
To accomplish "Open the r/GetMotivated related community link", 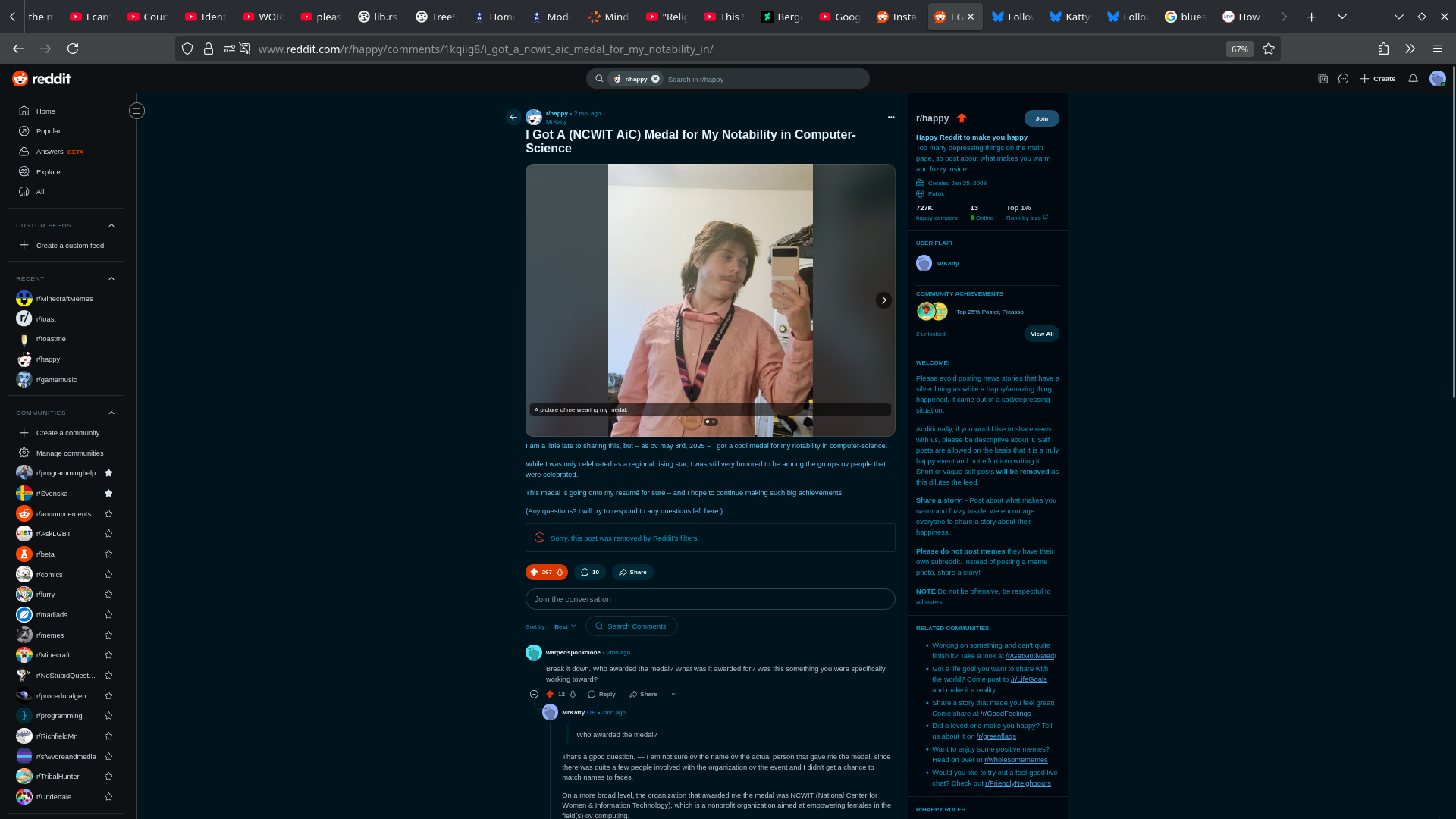I will 1029,657.
